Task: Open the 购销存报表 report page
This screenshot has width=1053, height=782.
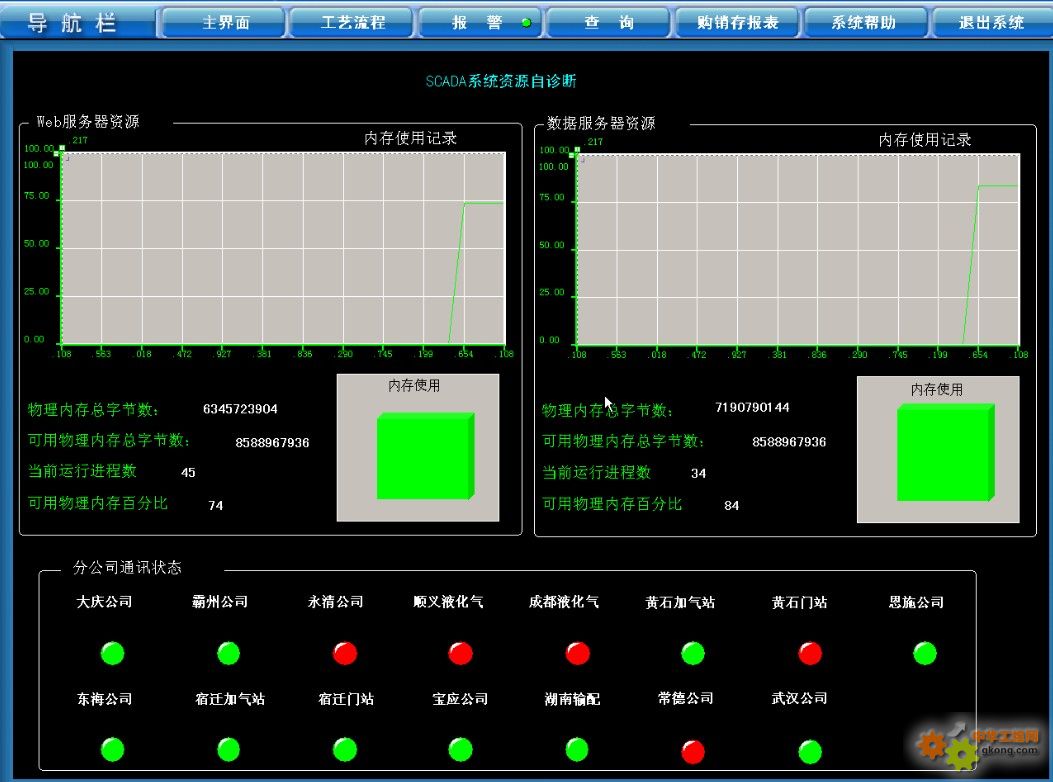Action: (737, 23)
